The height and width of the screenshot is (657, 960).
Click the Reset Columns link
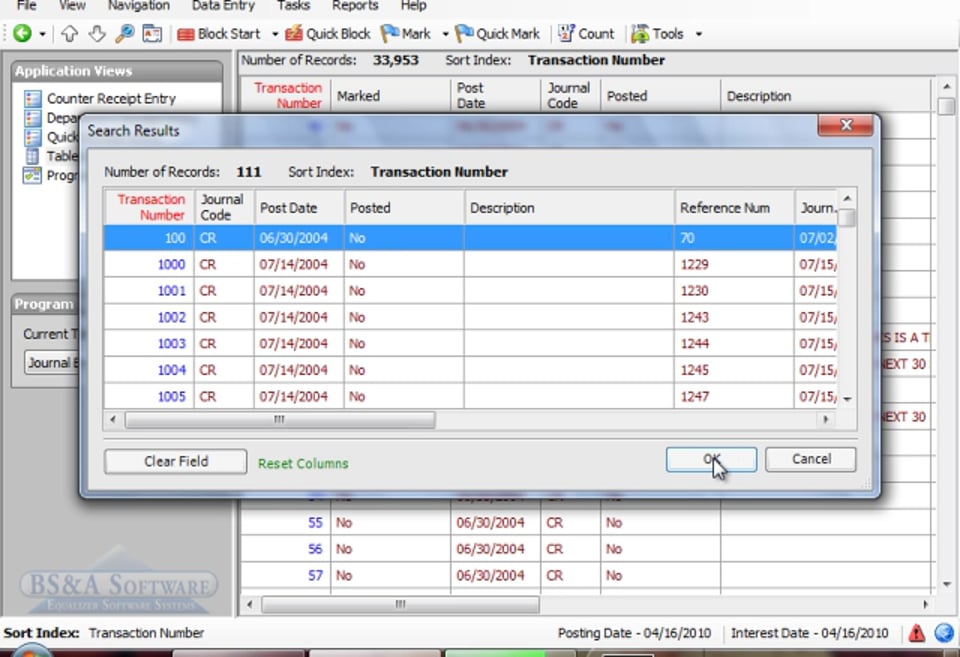[303, 464]
